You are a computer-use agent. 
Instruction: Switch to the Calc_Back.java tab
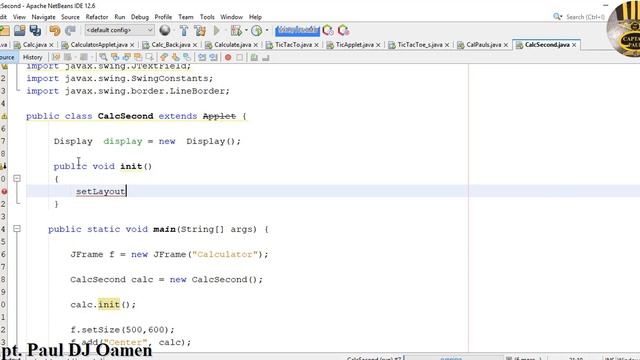tap(171, 44)
